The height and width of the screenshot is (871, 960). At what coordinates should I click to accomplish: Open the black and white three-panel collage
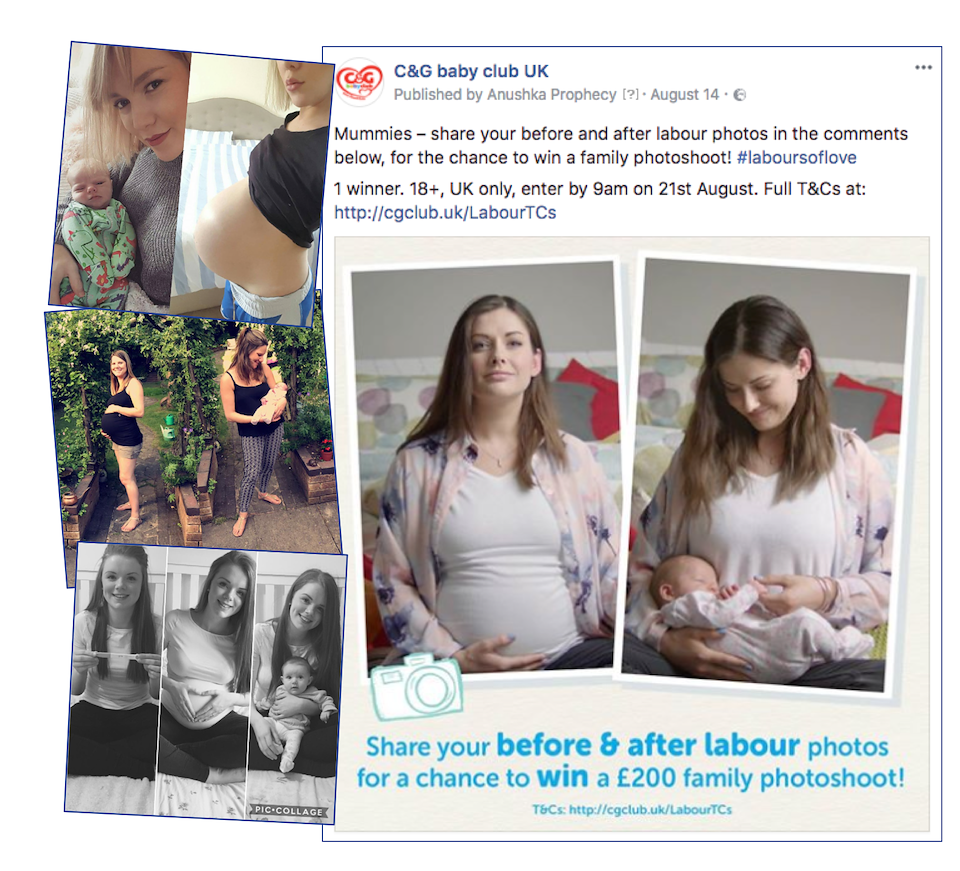coord(205,682)
